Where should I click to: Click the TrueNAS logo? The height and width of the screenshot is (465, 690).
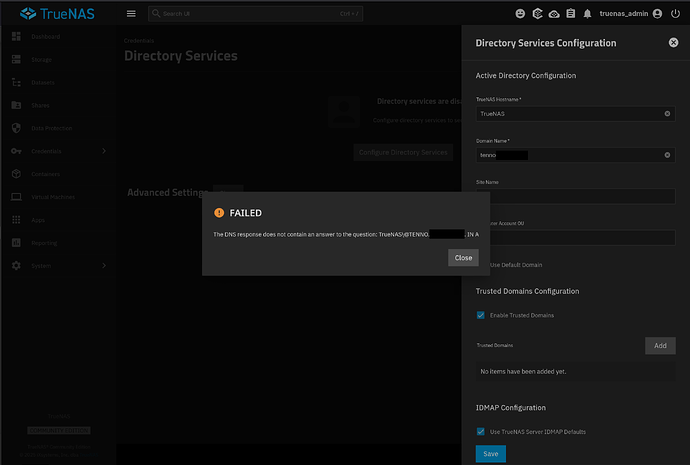60,14
